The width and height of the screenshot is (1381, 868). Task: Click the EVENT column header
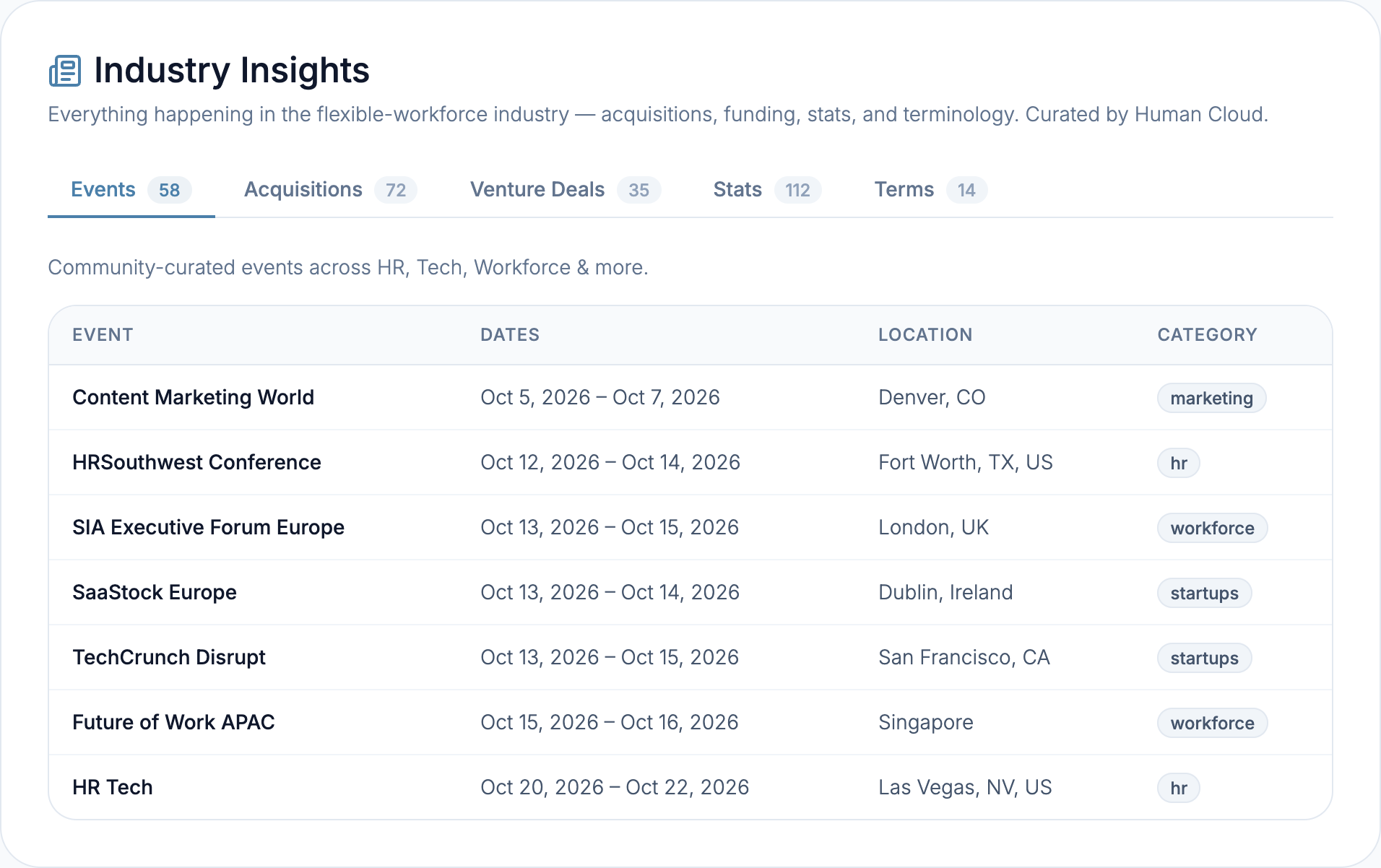coord(103,335)
